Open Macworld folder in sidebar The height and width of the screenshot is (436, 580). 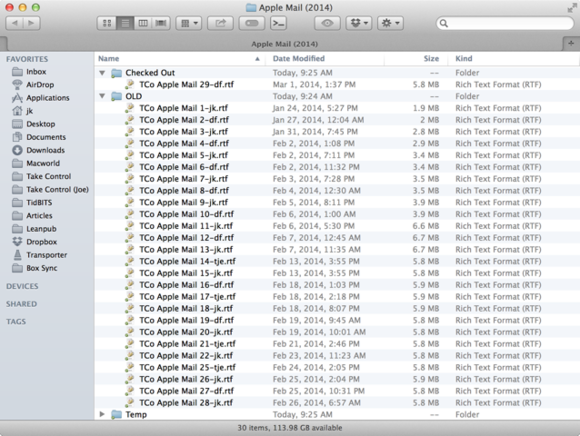(43, 163)
